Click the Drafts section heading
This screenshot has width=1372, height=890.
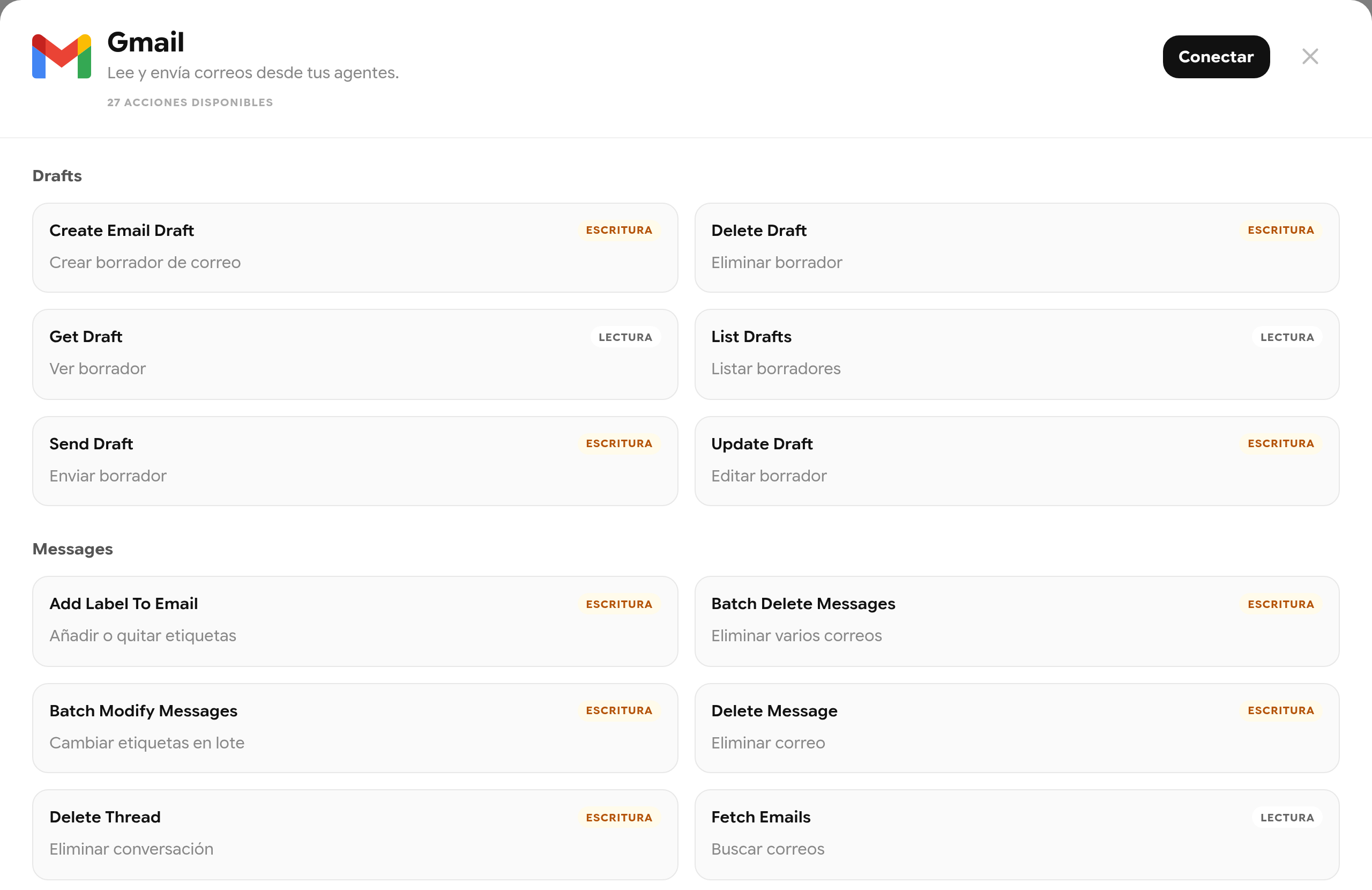tap(57, 175)
